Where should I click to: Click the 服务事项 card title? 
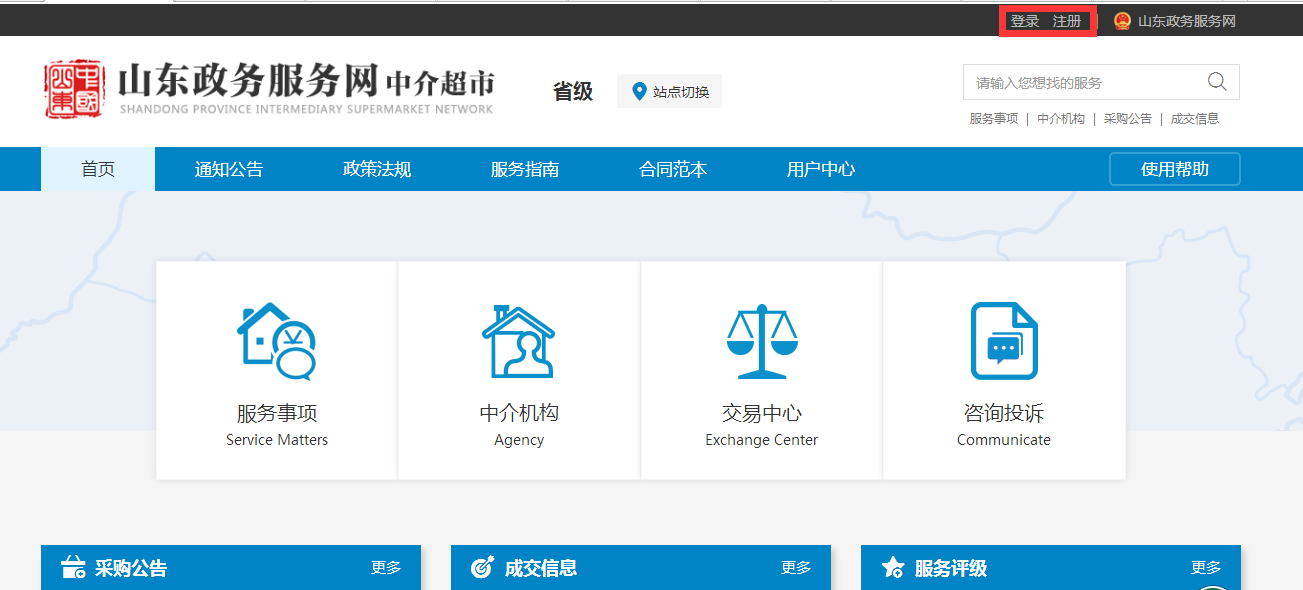coord(277,413)
